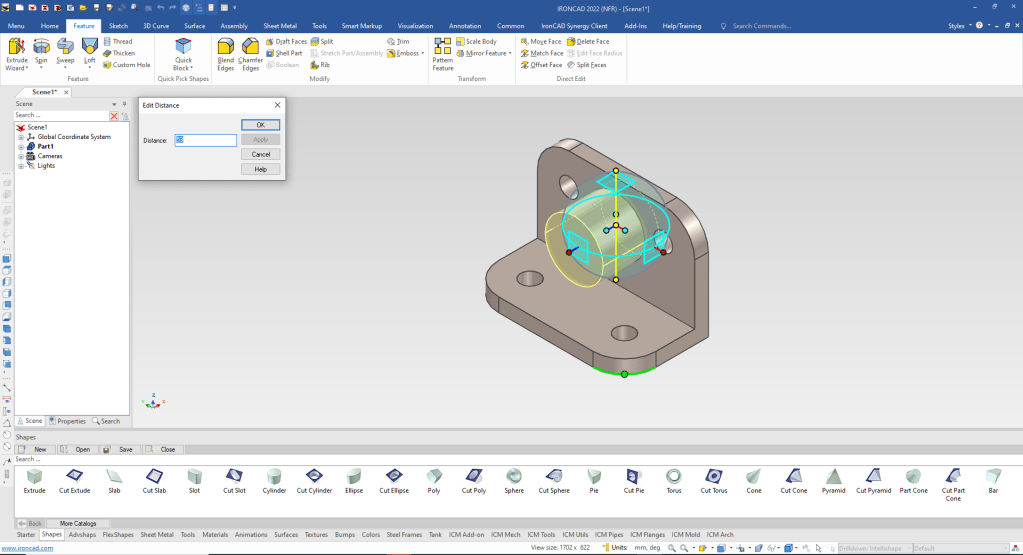
Task: Open the Sheet Metal catalog tab
Action: click(157, 534)
